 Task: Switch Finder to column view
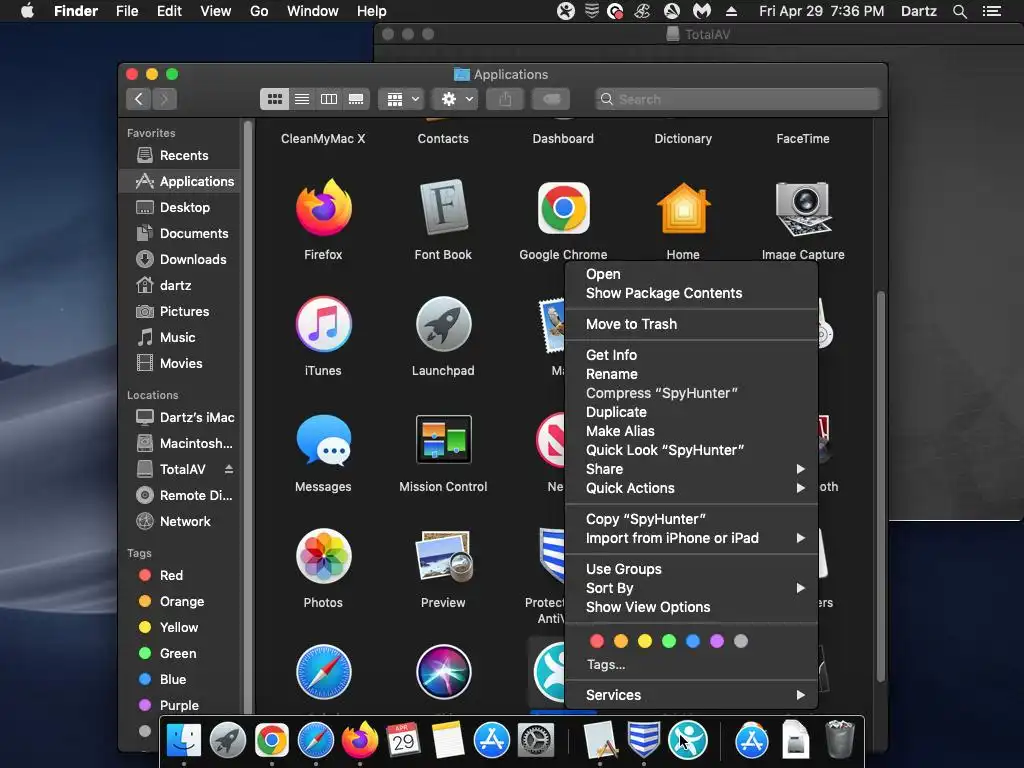329,99
